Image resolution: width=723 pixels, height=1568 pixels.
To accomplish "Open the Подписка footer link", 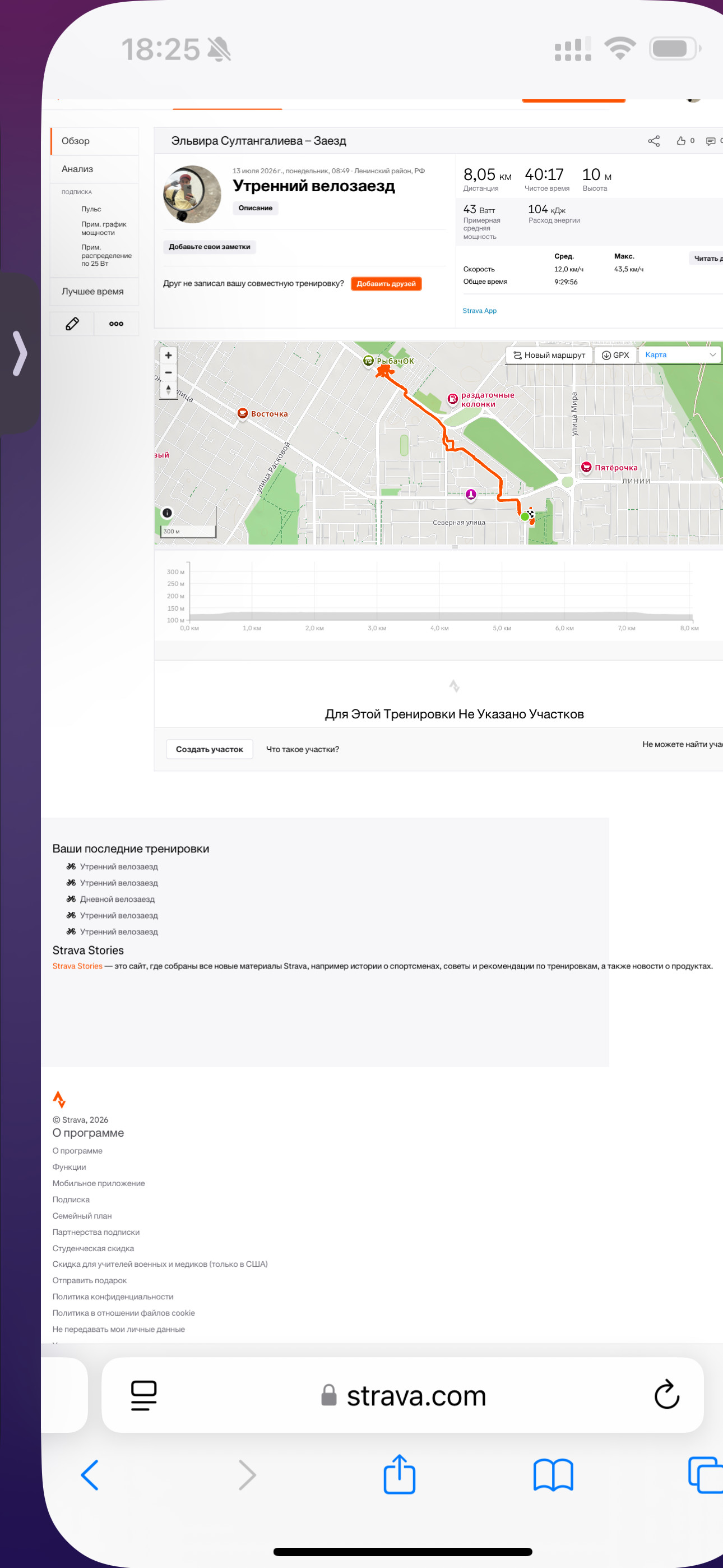I will pyautogui.click(x=71, y=1200).
